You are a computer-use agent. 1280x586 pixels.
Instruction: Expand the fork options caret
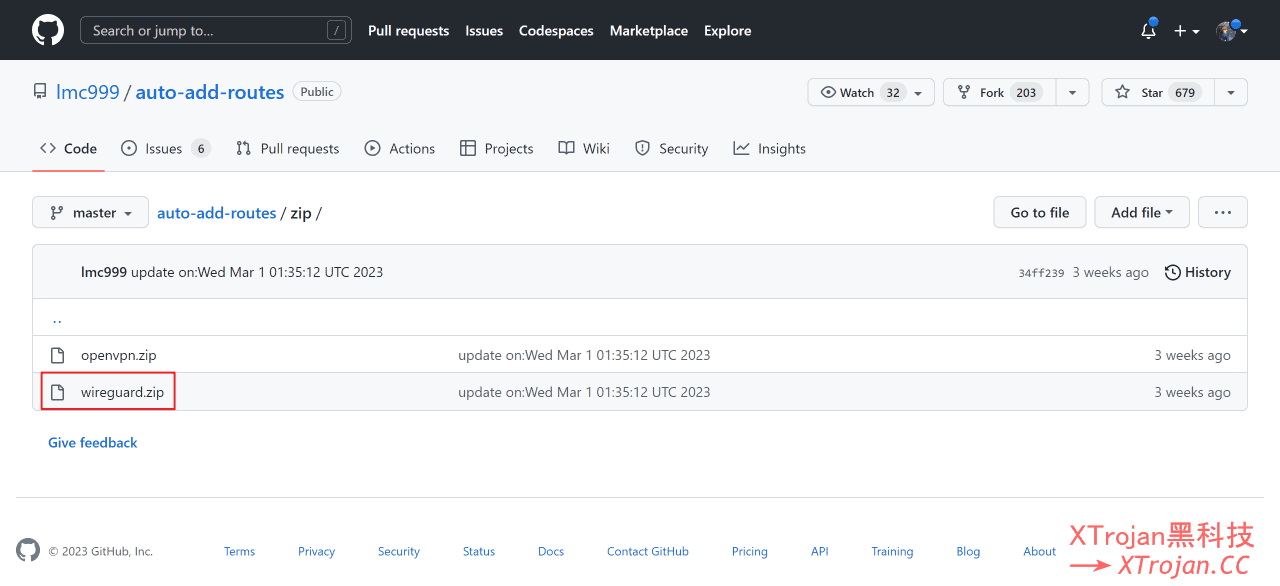[x=1072, y=92]
